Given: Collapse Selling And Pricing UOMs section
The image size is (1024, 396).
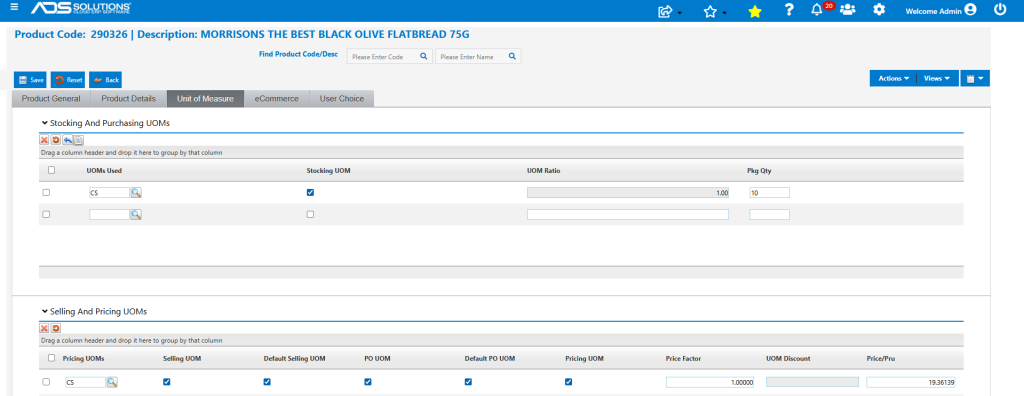Looking at the screenshot, I should [x=44, y=312].
